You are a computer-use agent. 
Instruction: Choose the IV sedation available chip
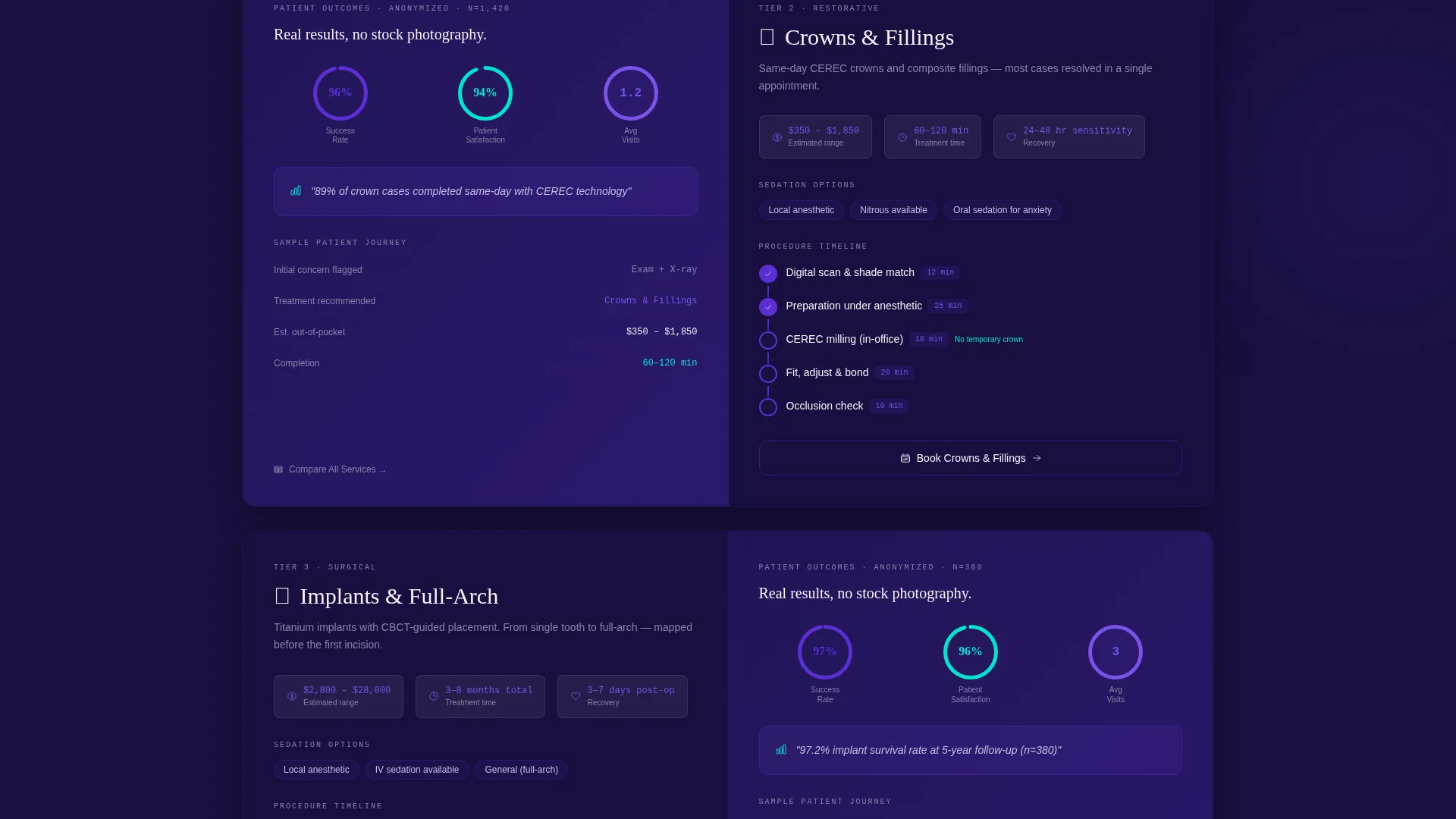pyautogui.click(x=416, y=770)
